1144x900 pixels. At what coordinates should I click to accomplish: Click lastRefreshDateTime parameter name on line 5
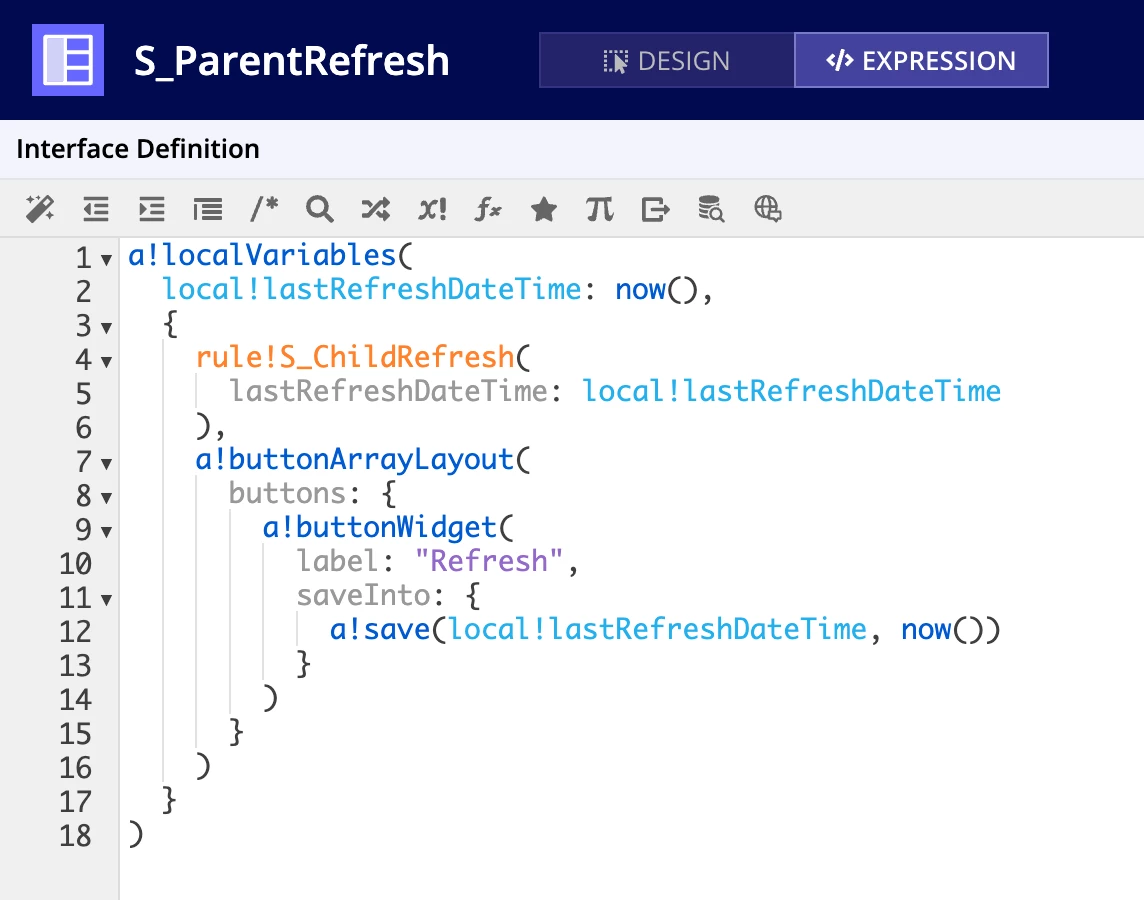[388, 392]
